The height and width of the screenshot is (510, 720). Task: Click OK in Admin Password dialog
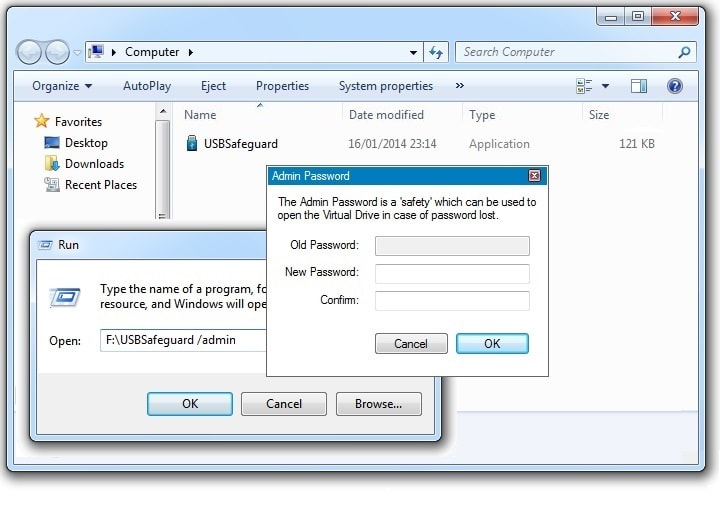coord(492,344)
